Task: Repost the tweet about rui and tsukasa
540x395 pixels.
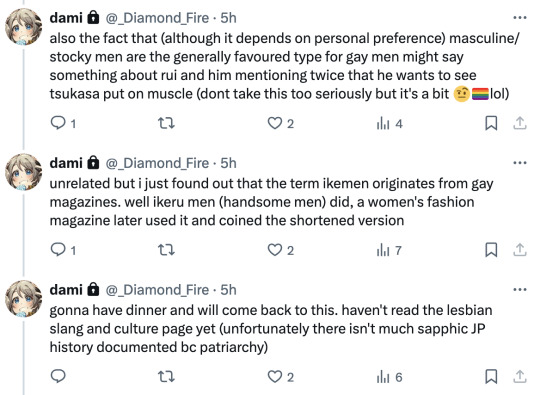Action: click(166, 123)
